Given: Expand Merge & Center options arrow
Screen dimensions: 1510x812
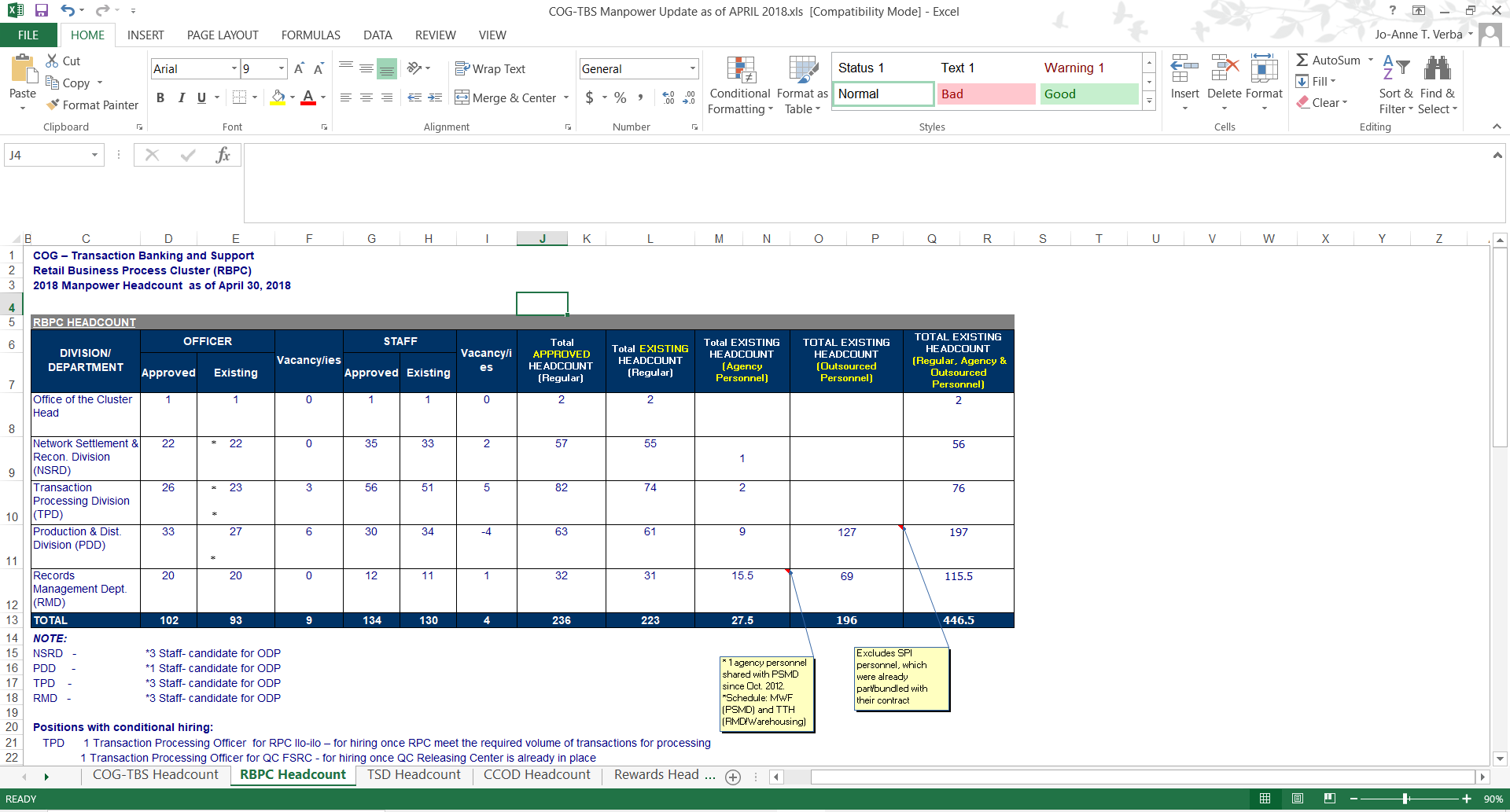Looking at the screenshot, I should coord(566,98).
